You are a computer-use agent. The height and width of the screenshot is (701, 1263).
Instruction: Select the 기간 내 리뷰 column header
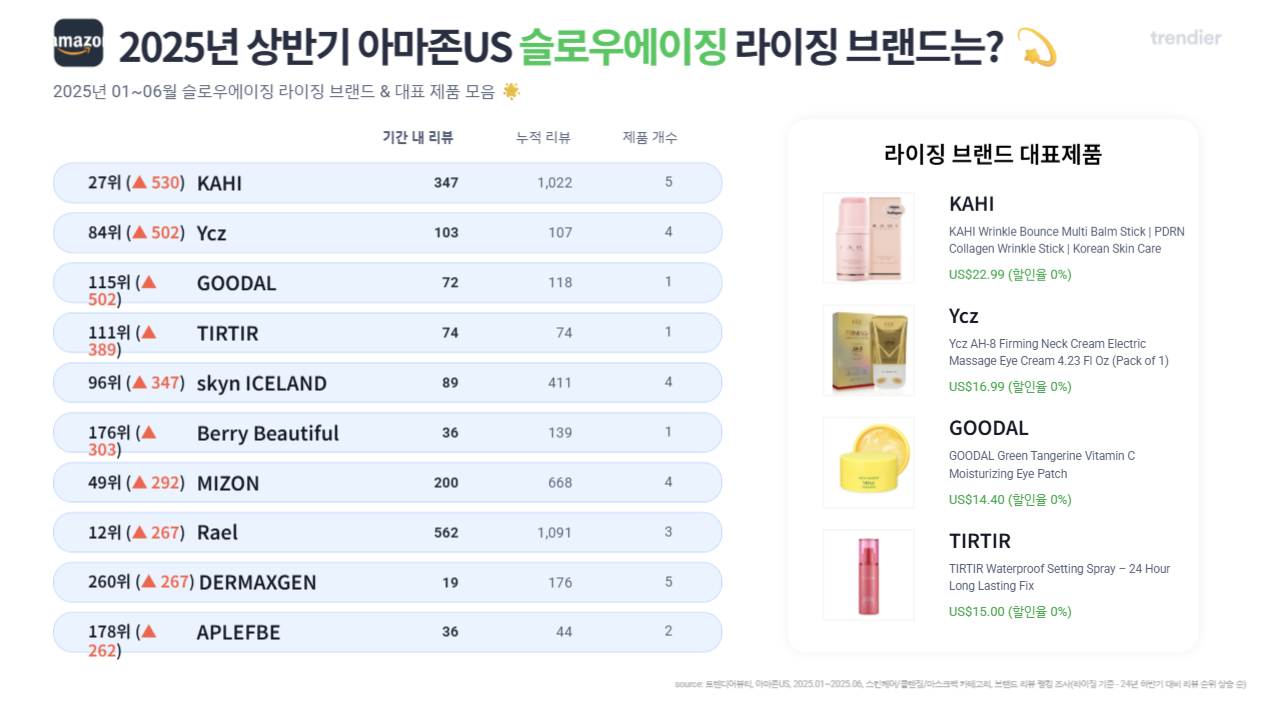pos(418,137)
